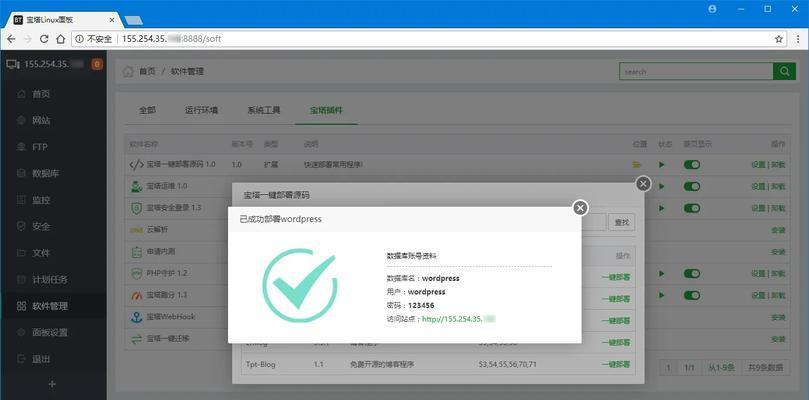Open 首页 in the left sidebar
The height and width of the screenshot is (400, 809).
point(41,94)
